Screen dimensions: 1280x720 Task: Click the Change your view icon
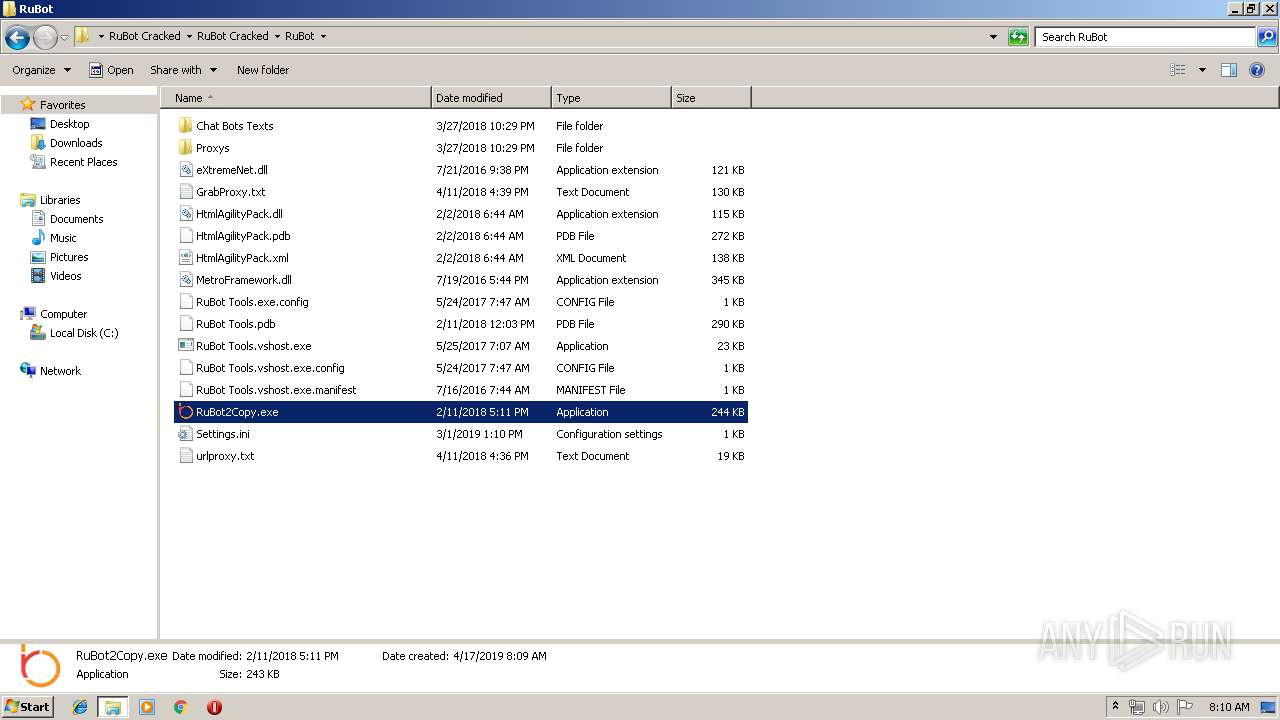point(1178,70)
